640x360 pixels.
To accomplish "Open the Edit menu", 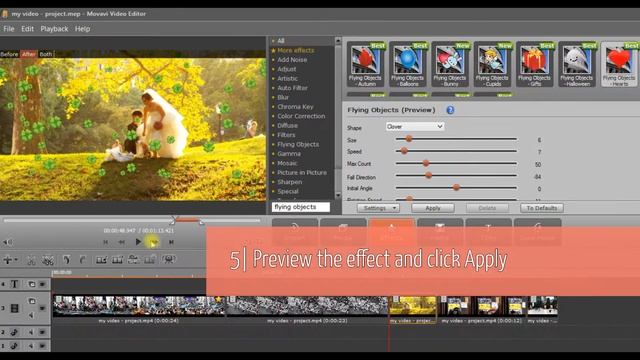I will (27, 29).
